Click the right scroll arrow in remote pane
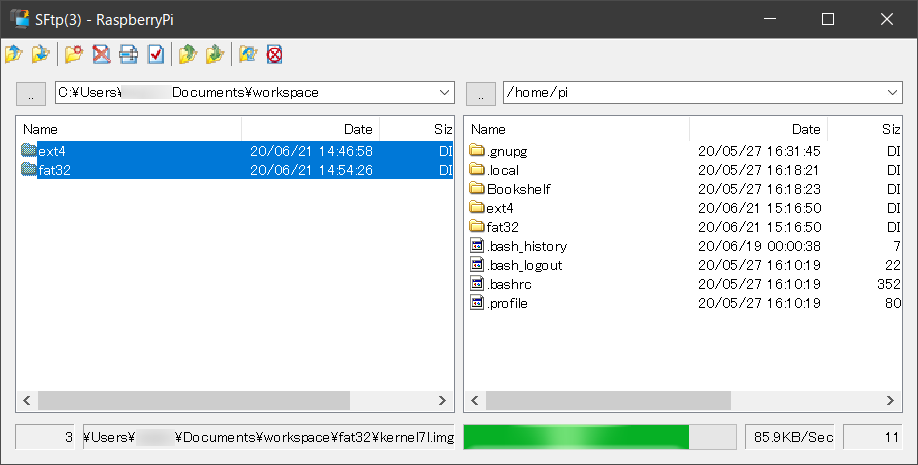The height and width of the screenshot is (465, 918). 890,401
